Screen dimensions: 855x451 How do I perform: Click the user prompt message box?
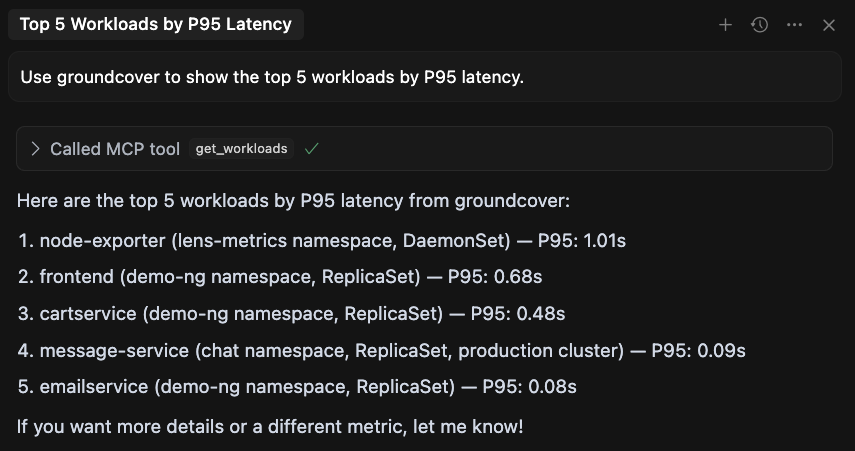tap(424, 77)
